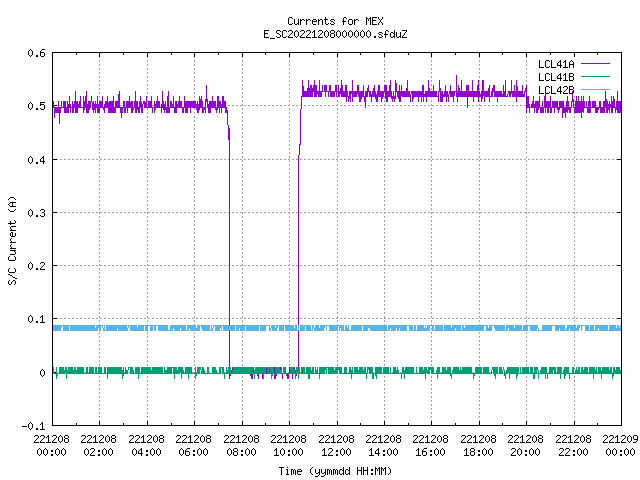Click the filename 'E_SC20221208000000.sfduZ' subtitle

(x=335, y=34)
